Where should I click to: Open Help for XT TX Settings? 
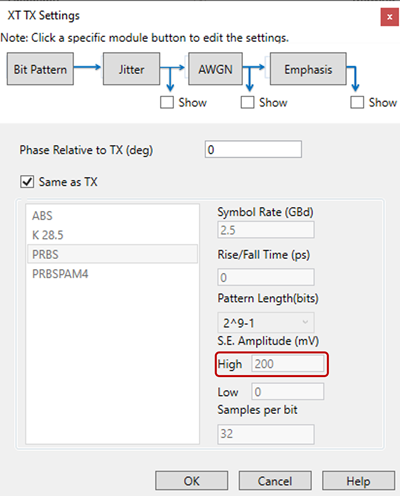358,481
